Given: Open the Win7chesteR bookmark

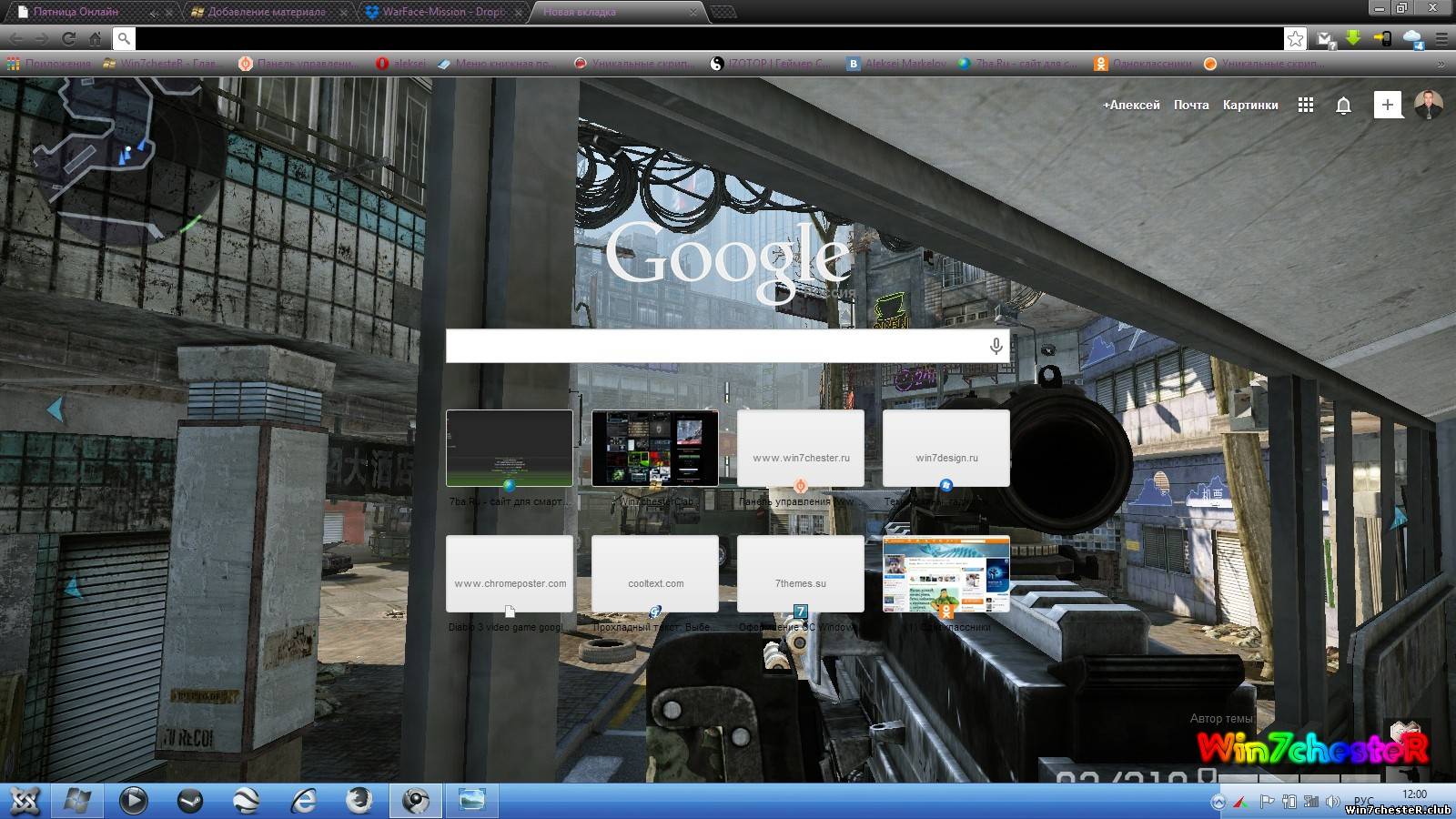Looking at the screenshot, I should (160, 64).
